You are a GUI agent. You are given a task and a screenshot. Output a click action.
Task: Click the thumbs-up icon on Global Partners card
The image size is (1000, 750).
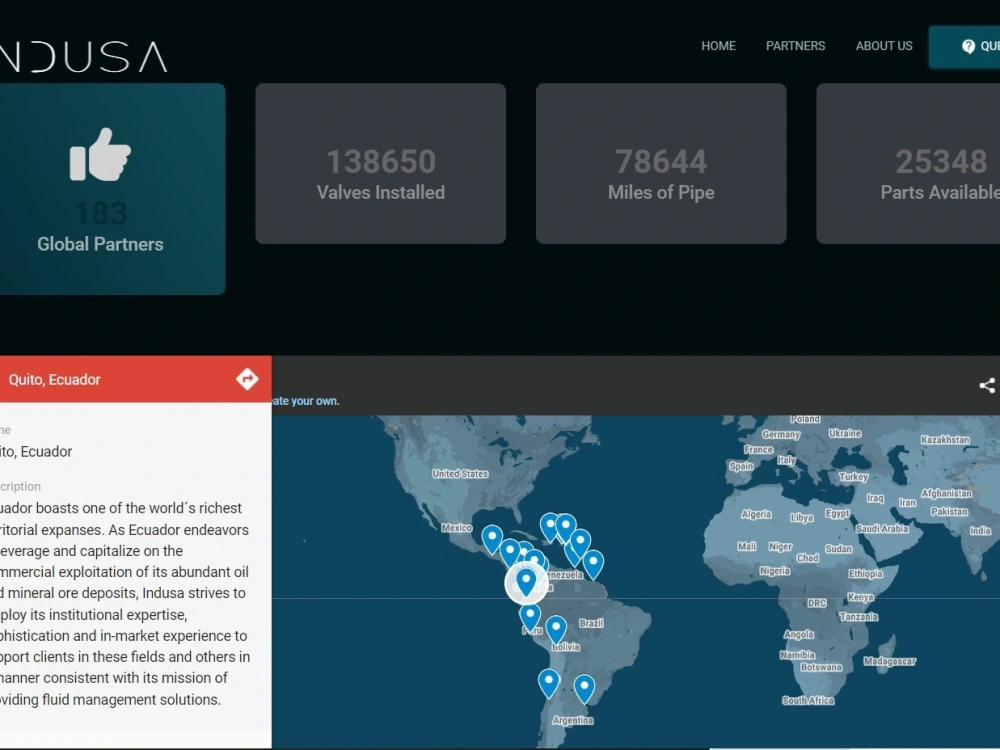tap(100, 154)
